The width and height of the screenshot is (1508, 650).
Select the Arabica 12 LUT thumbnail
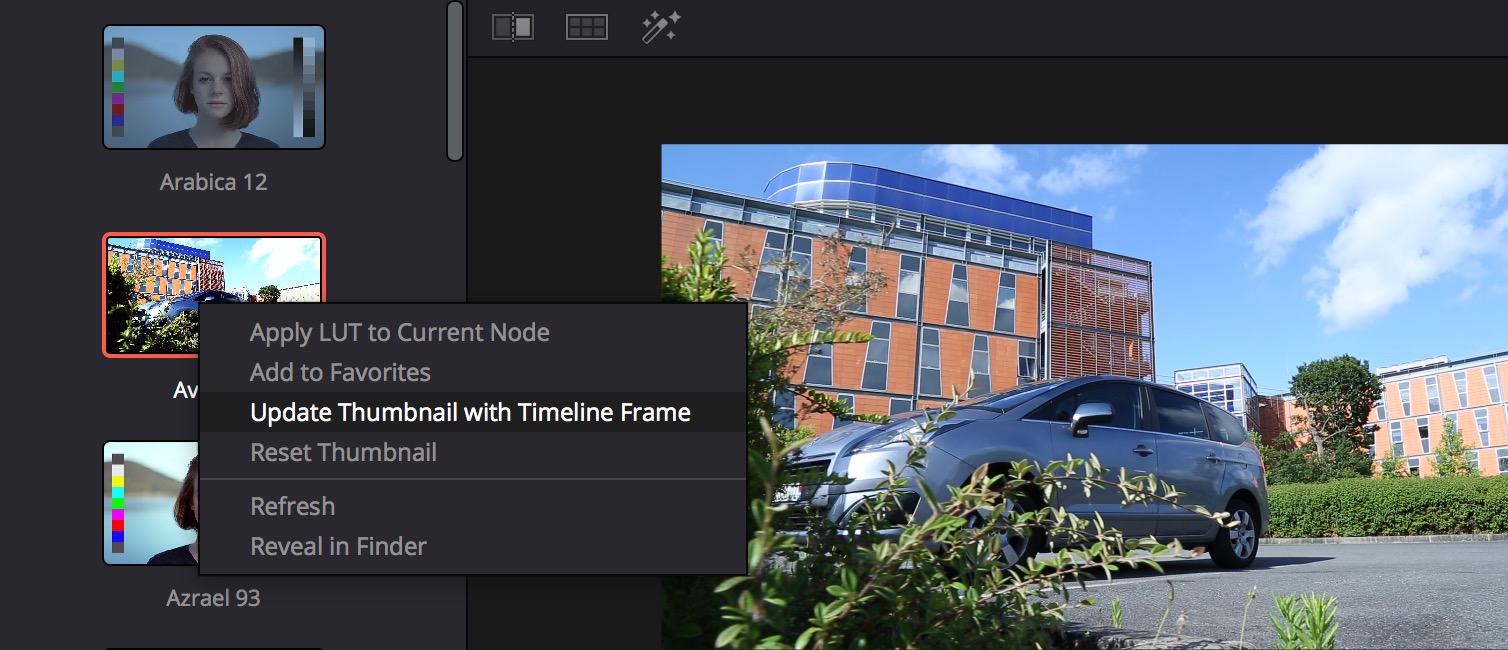click(214, 87)
